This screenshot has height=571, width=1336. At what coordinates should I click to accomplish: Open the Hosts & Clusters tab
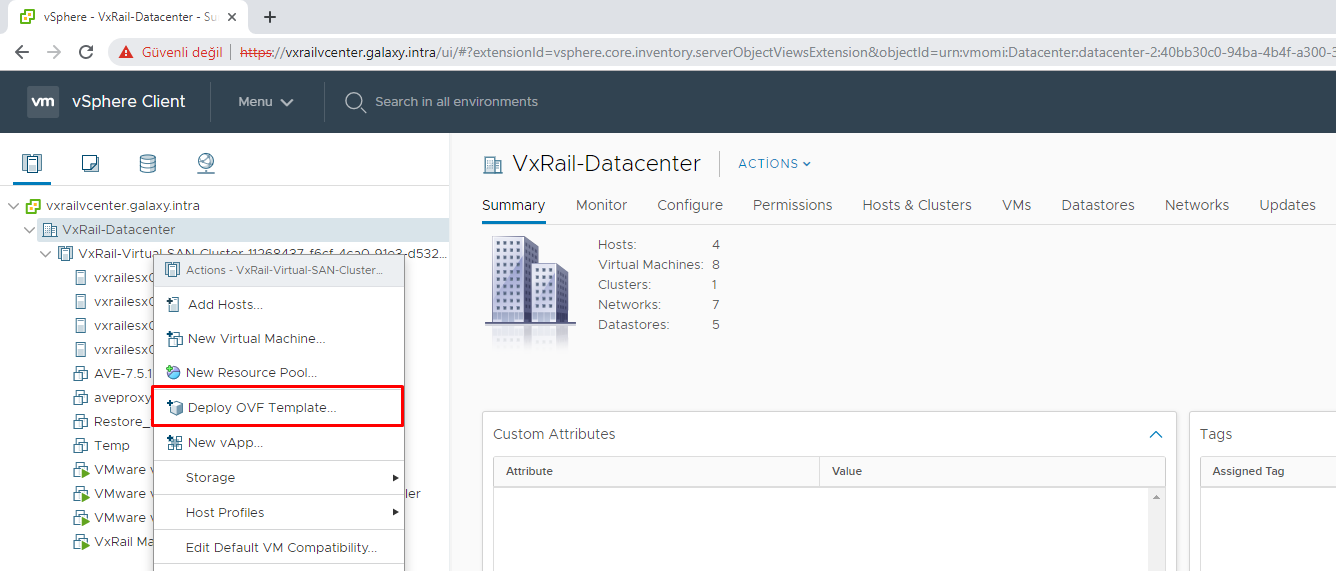(x=917, y=205)
